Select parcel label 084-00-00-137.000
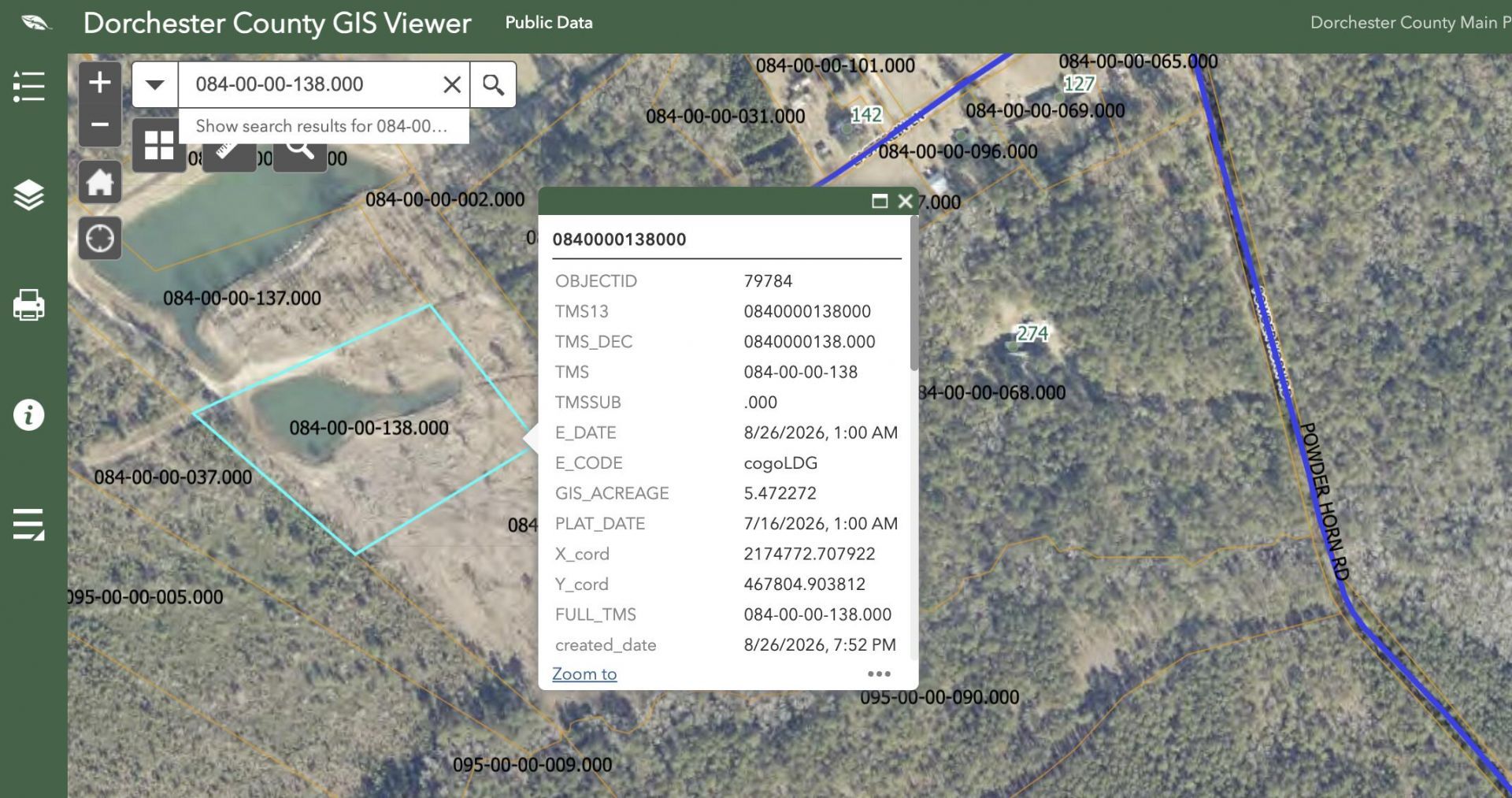Screen dimensions: 1512x798 [242, 299]
